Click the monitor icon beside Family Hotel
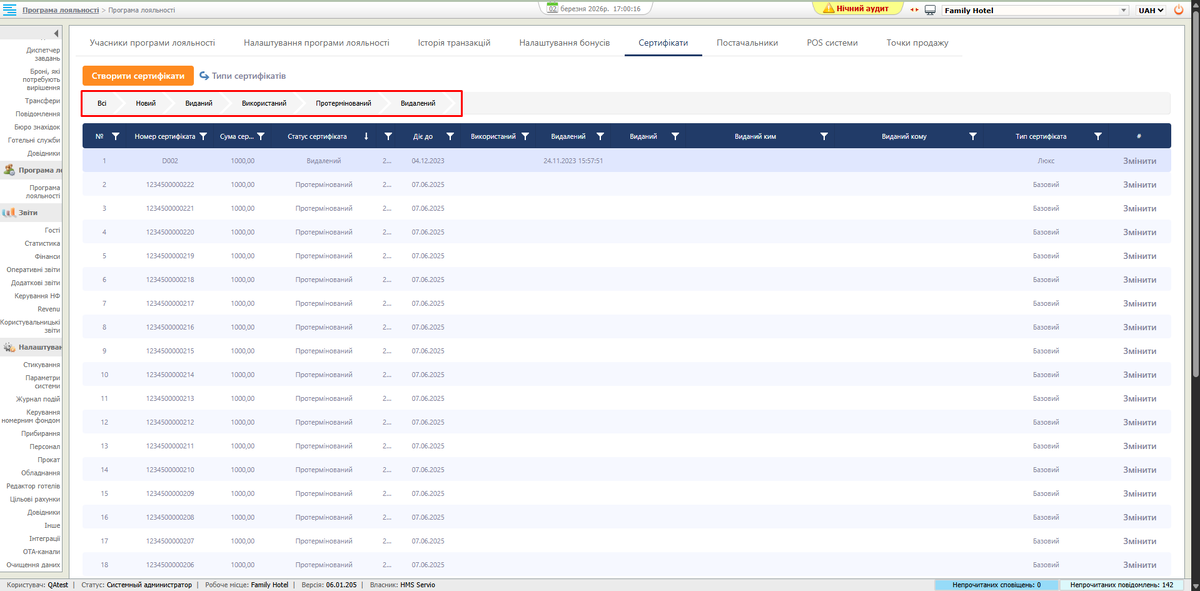 click(x=930, y=10)
